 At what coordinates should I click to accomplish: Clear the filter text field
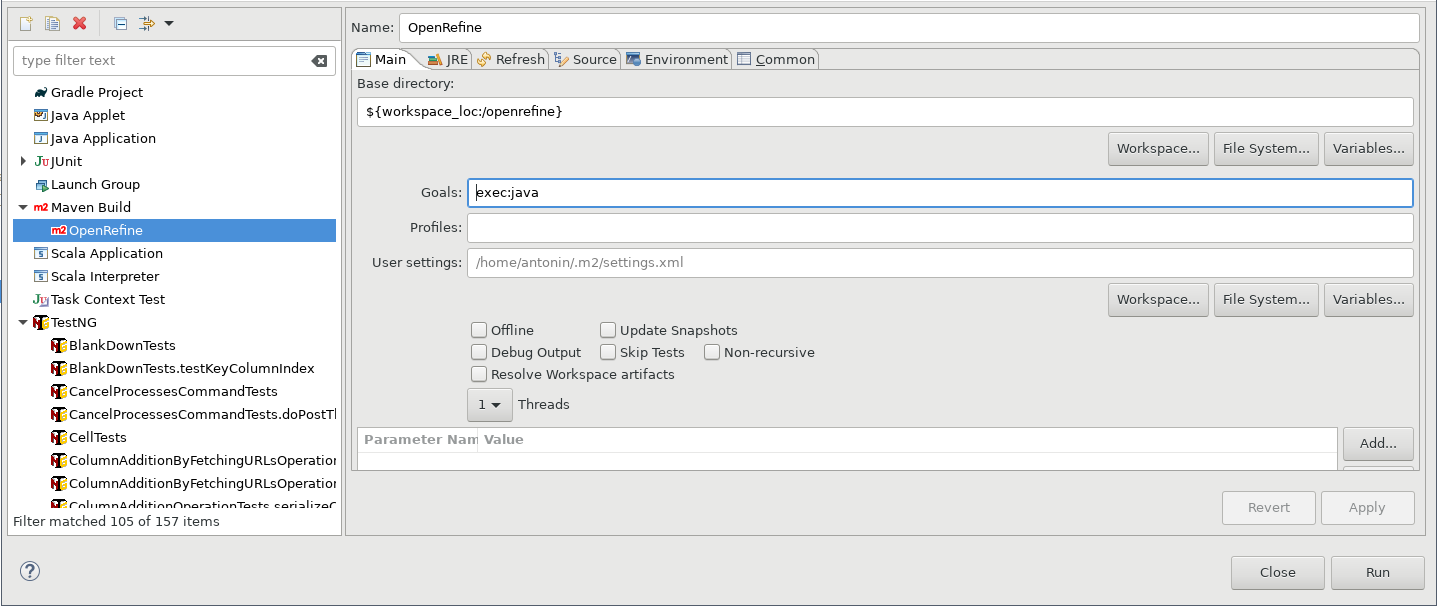(320, 61)
